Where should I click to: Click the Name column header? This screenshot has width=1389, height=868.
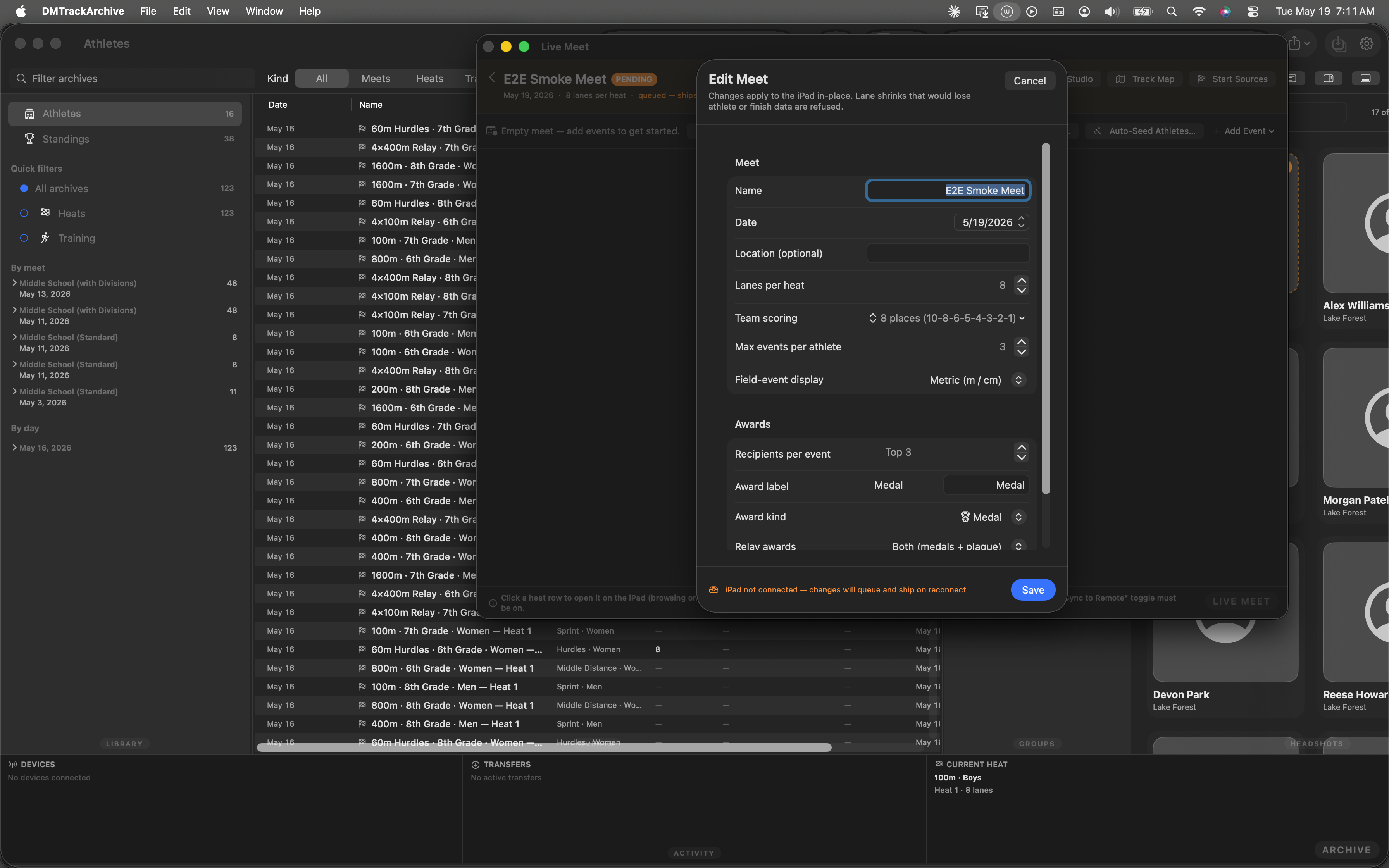click(x=370, y=105)
